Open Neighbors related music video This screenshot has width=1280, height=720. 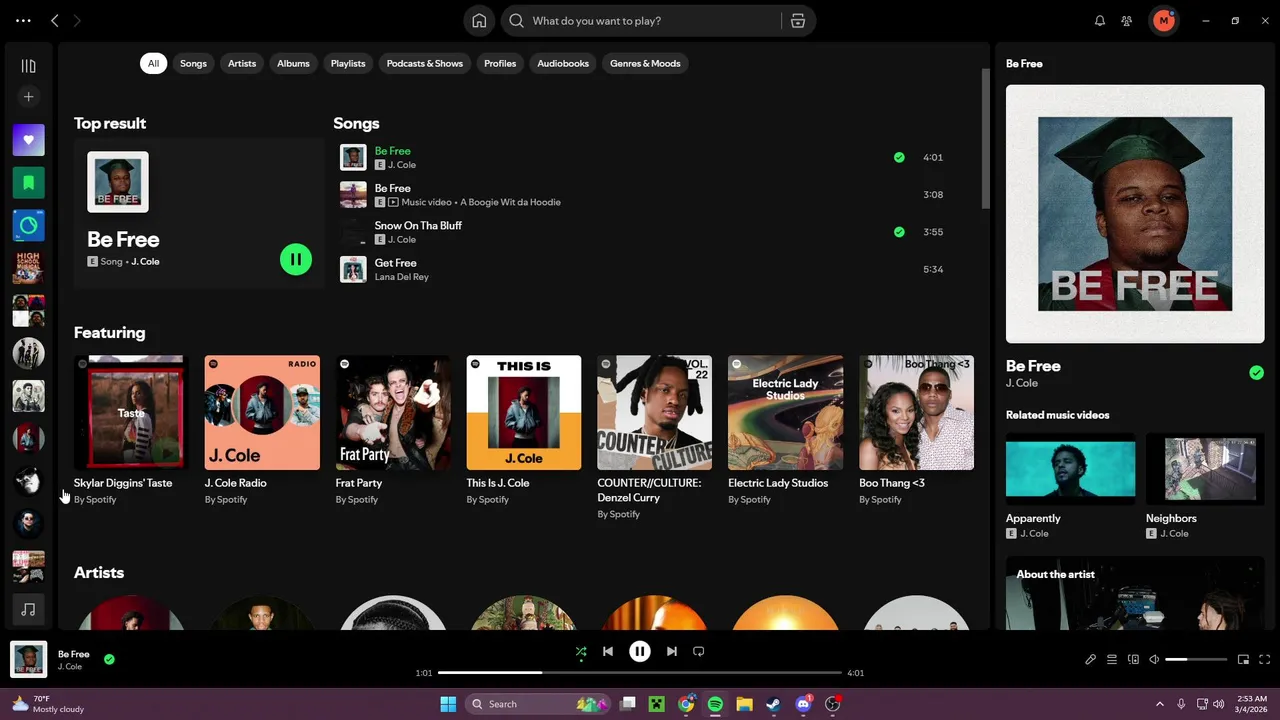coord(1205,487)
